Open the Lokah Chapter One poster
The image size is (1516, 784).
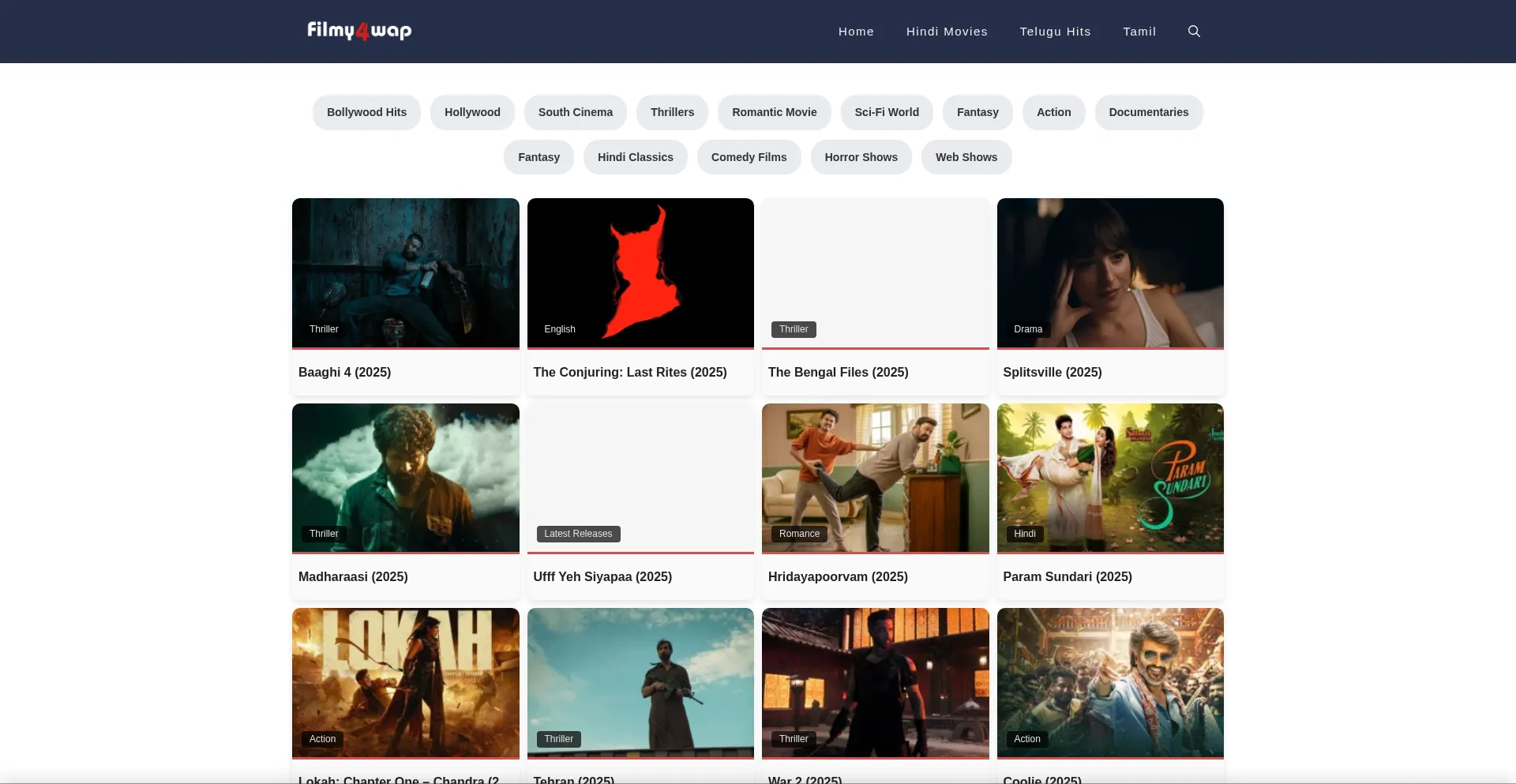click(x=406, y=682)
